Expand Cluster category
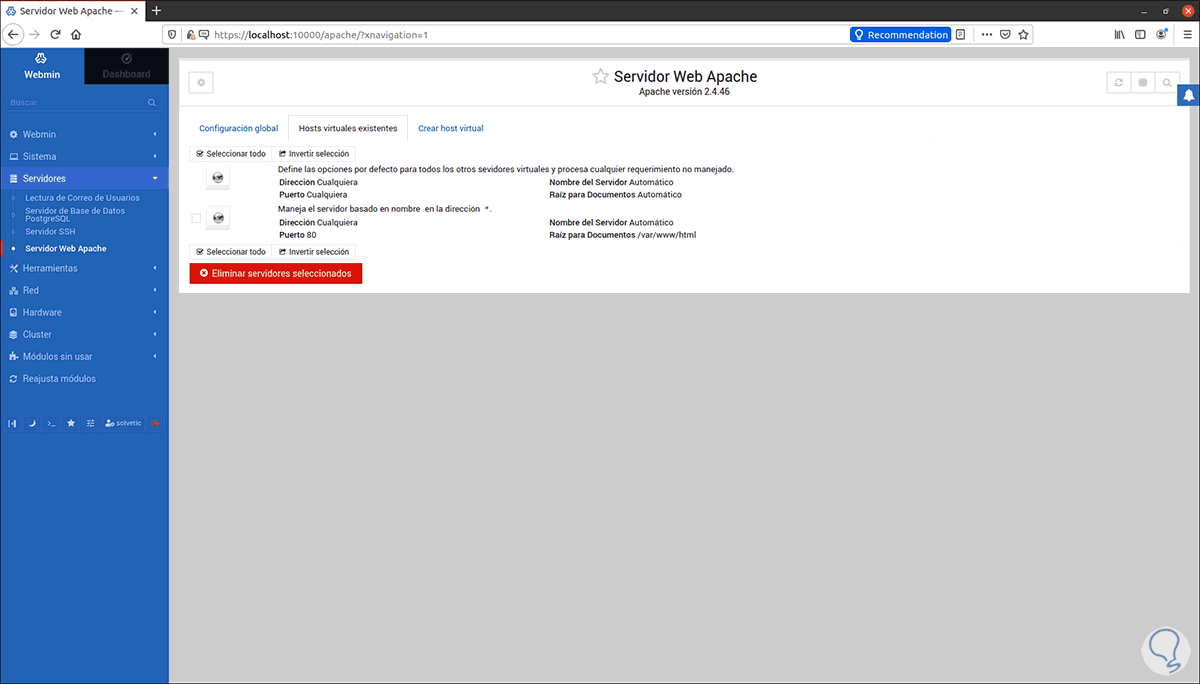 tap(84, 334)
